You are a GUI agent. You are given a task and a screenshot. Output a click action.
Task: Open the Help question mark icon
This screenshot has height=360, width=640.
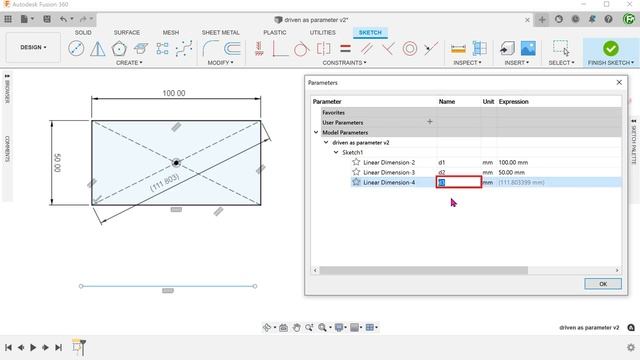click(608, 19)
